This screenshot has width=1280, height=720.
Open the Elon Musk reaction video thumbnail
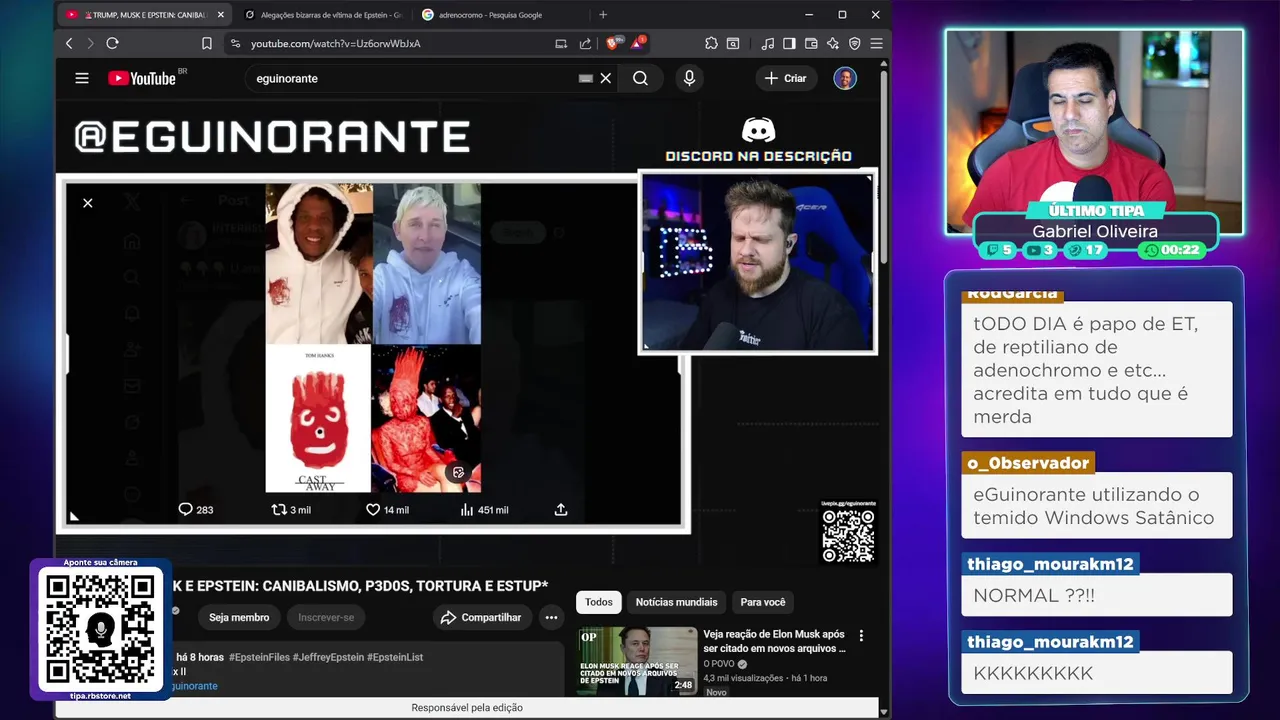(x=637, y=661)
